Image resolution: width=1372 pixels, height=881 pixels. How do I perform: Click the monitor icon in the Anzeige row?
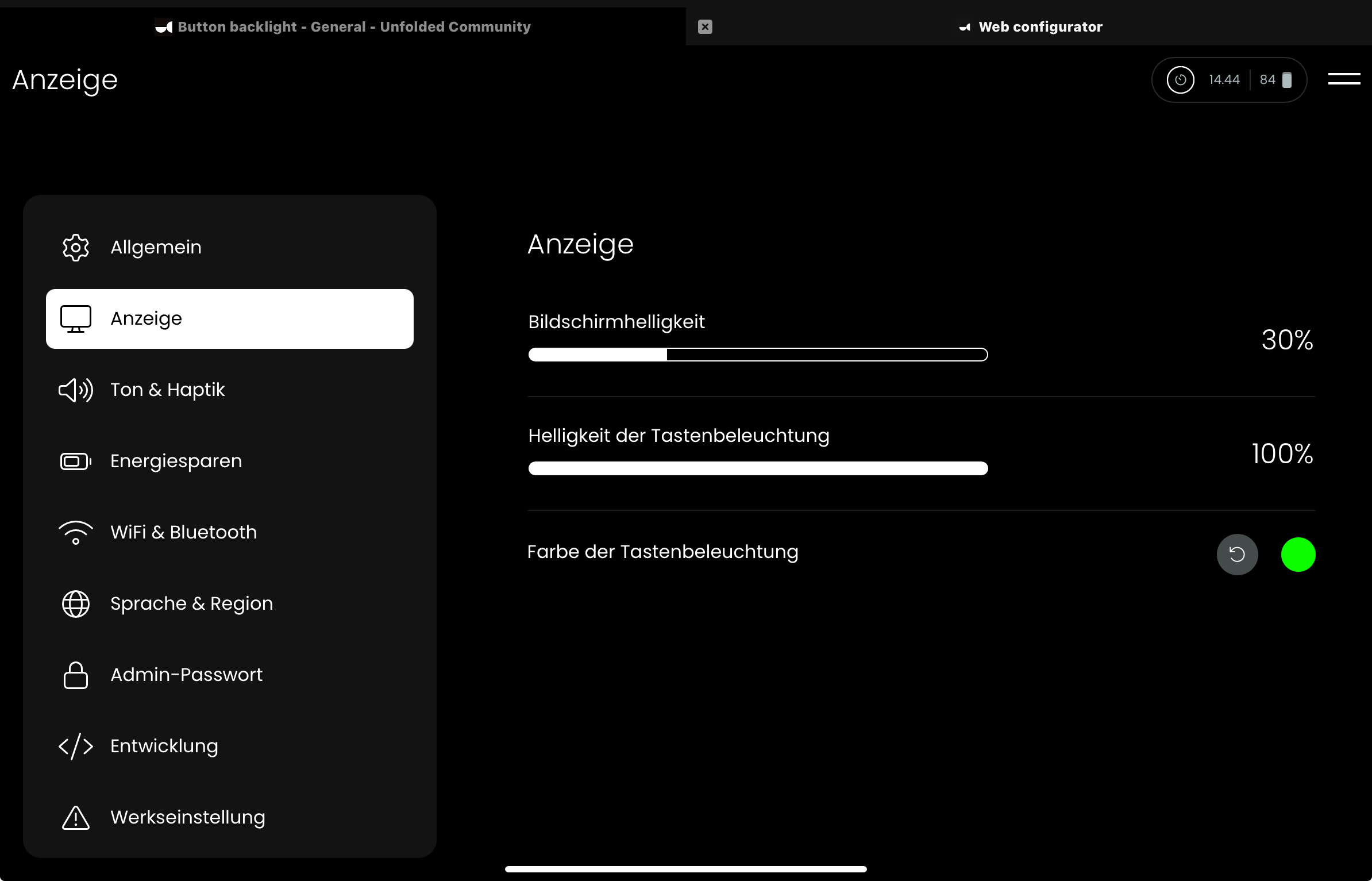pyautogui.click(x=76, y=319)
